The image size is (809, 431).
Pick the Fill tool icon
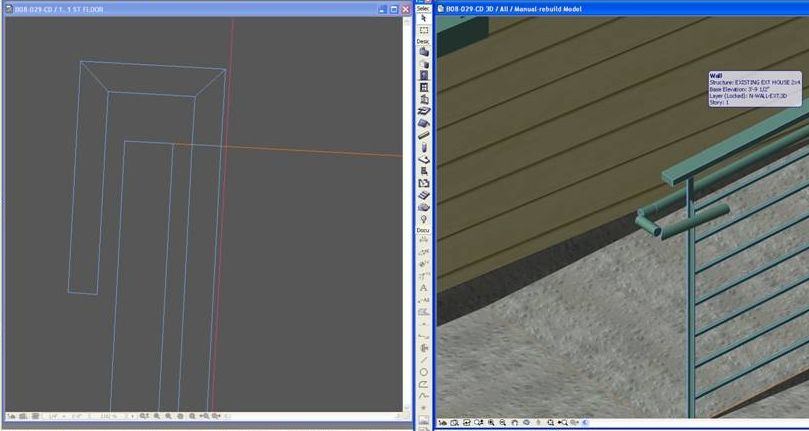coord(424,311)
